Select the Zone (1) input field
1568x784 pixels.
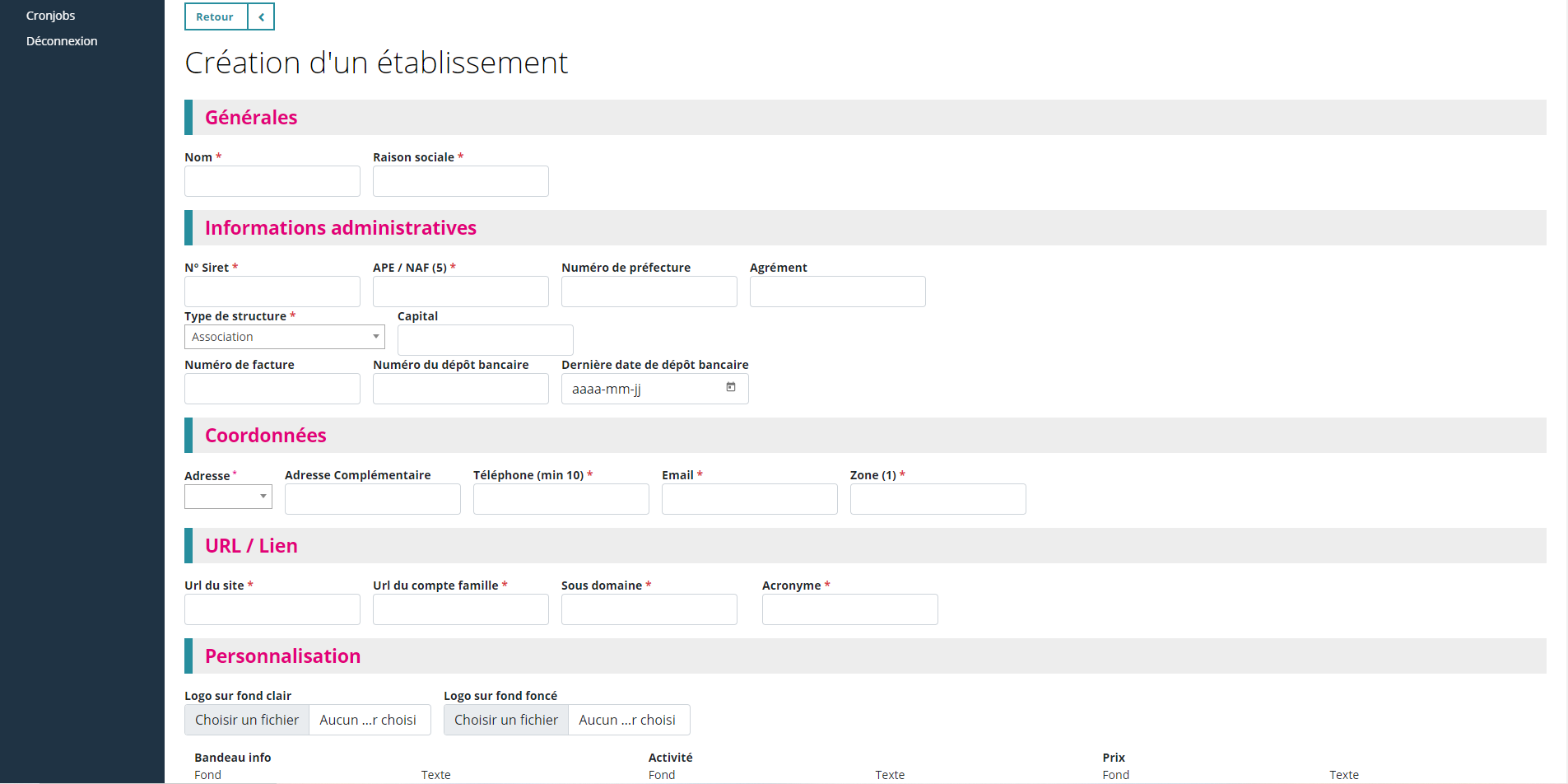click(938, 499)
